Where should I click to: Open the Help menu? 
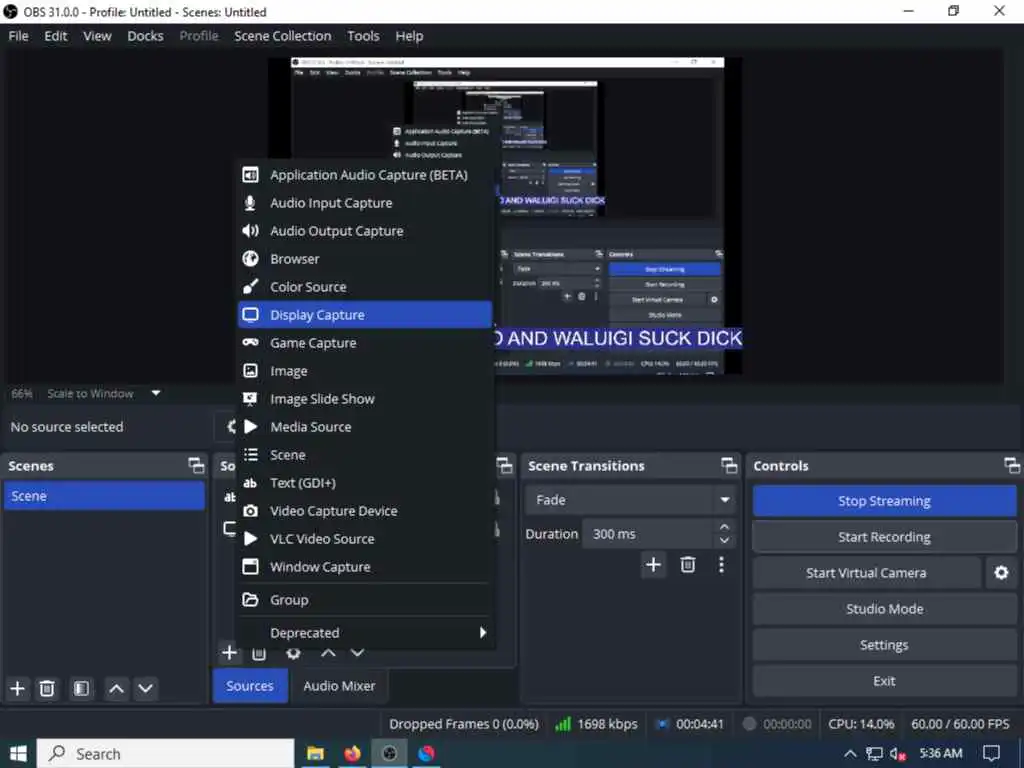(x=409, y=36)
